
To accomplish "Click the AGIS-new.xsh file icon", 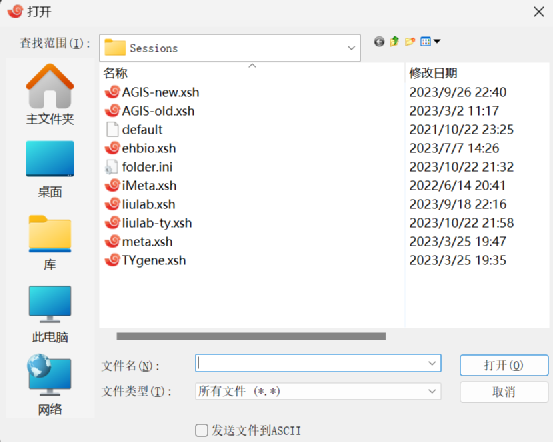I will coord(113,92).
